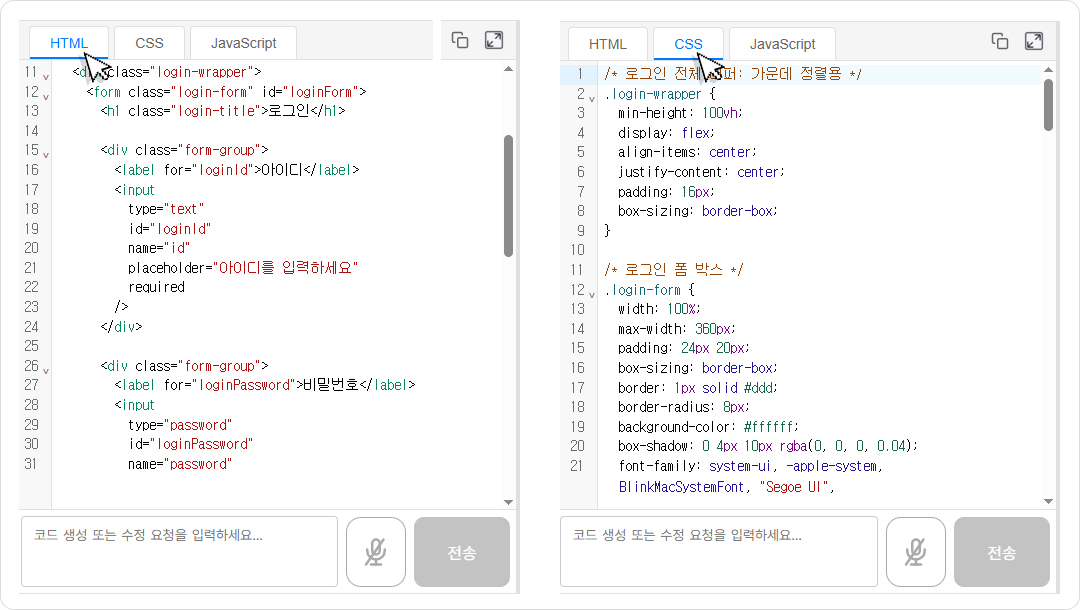Click microphone button in the left panel
1080x610 pixels.
pyautogui.click(x=376, y=552)
